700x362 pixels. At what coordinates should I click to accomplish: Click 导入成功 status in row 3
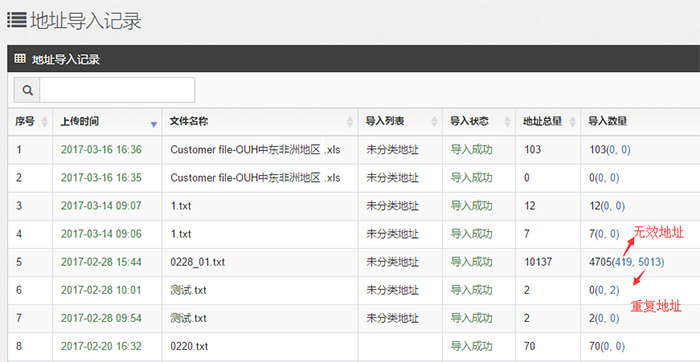471,206
